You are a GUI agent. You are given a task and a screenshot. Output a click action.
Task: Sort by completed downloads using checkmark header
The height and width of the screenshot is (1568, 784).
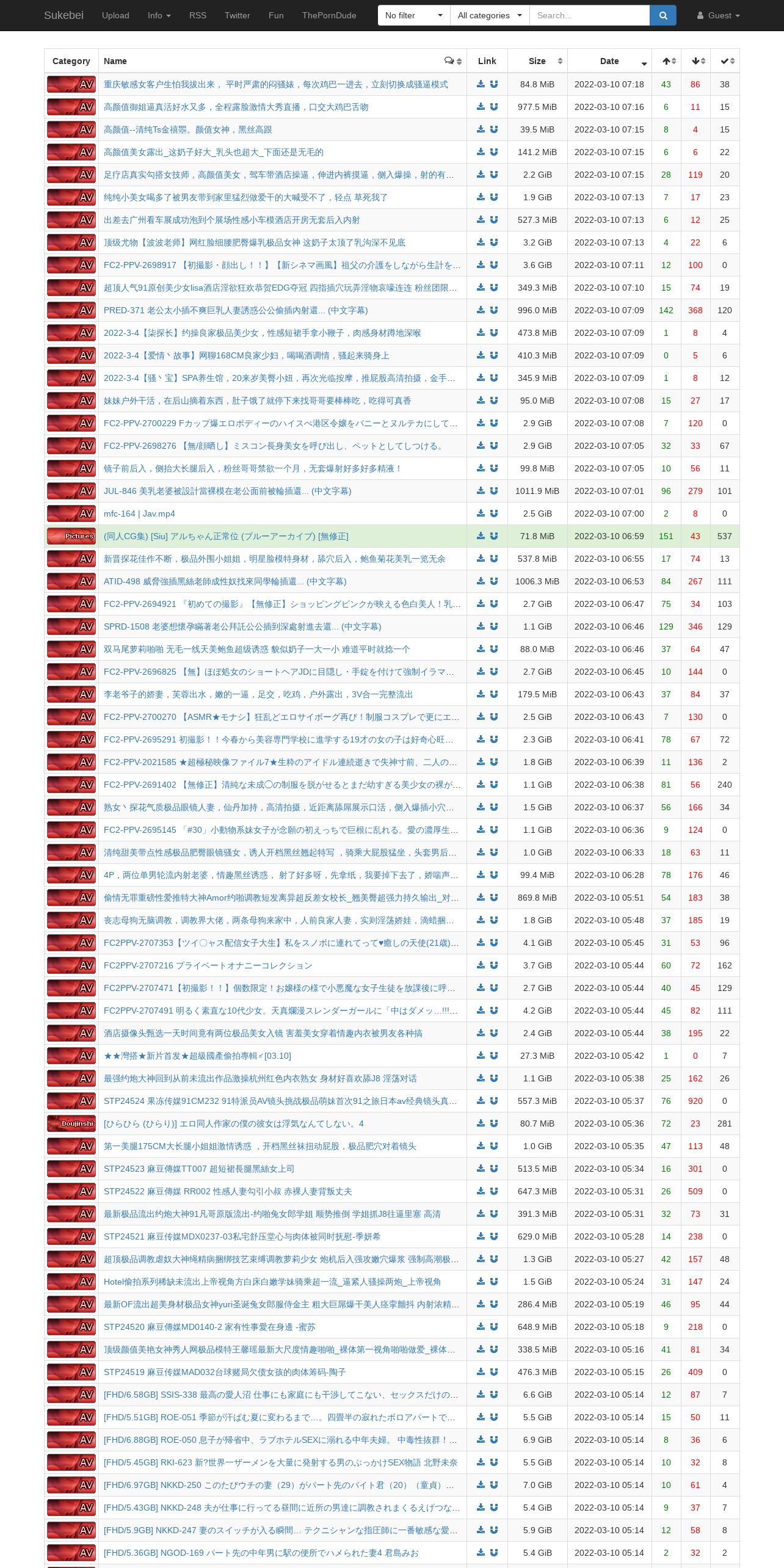click(x=725, y=61)
